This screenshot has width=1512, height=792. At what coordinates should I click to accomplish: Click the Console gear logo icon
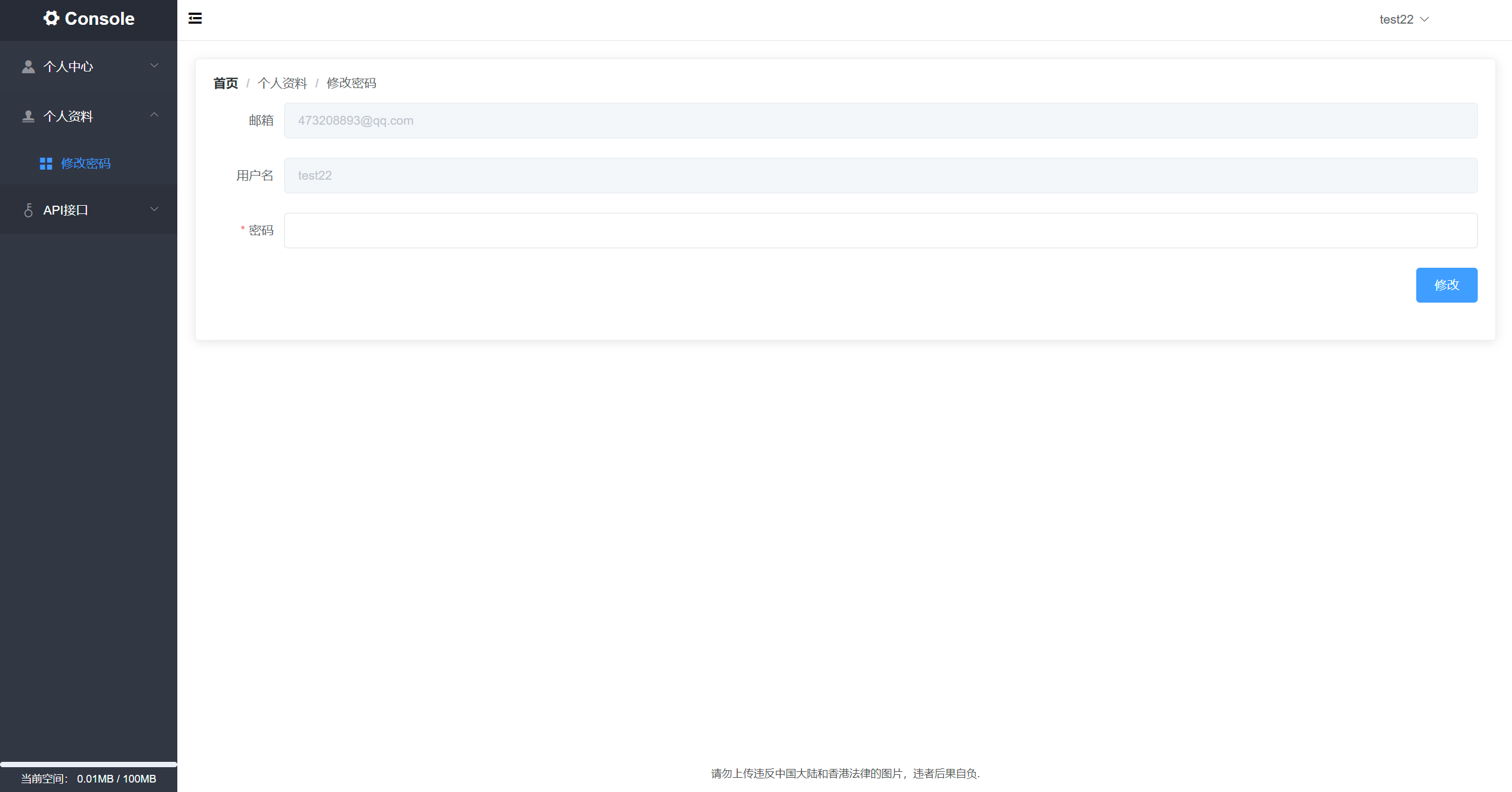tap(51, 18)
